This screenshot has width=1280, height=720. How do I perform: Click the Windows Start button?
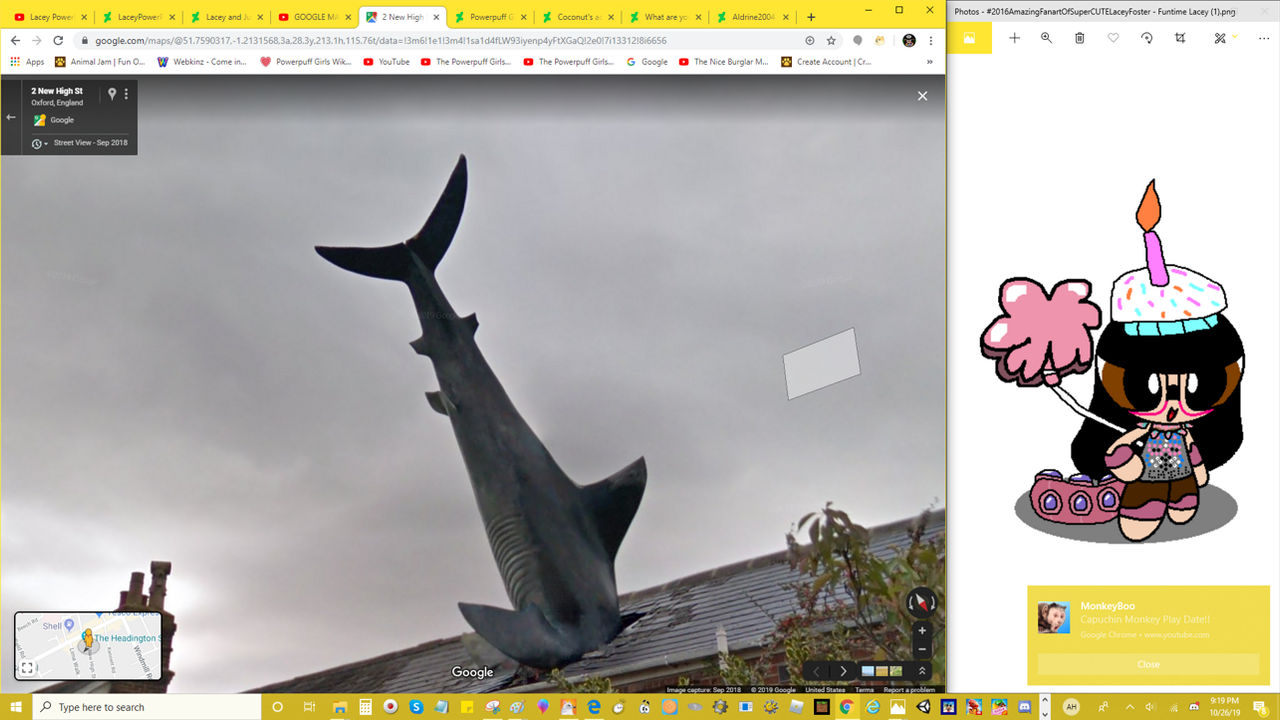(16, 707)
